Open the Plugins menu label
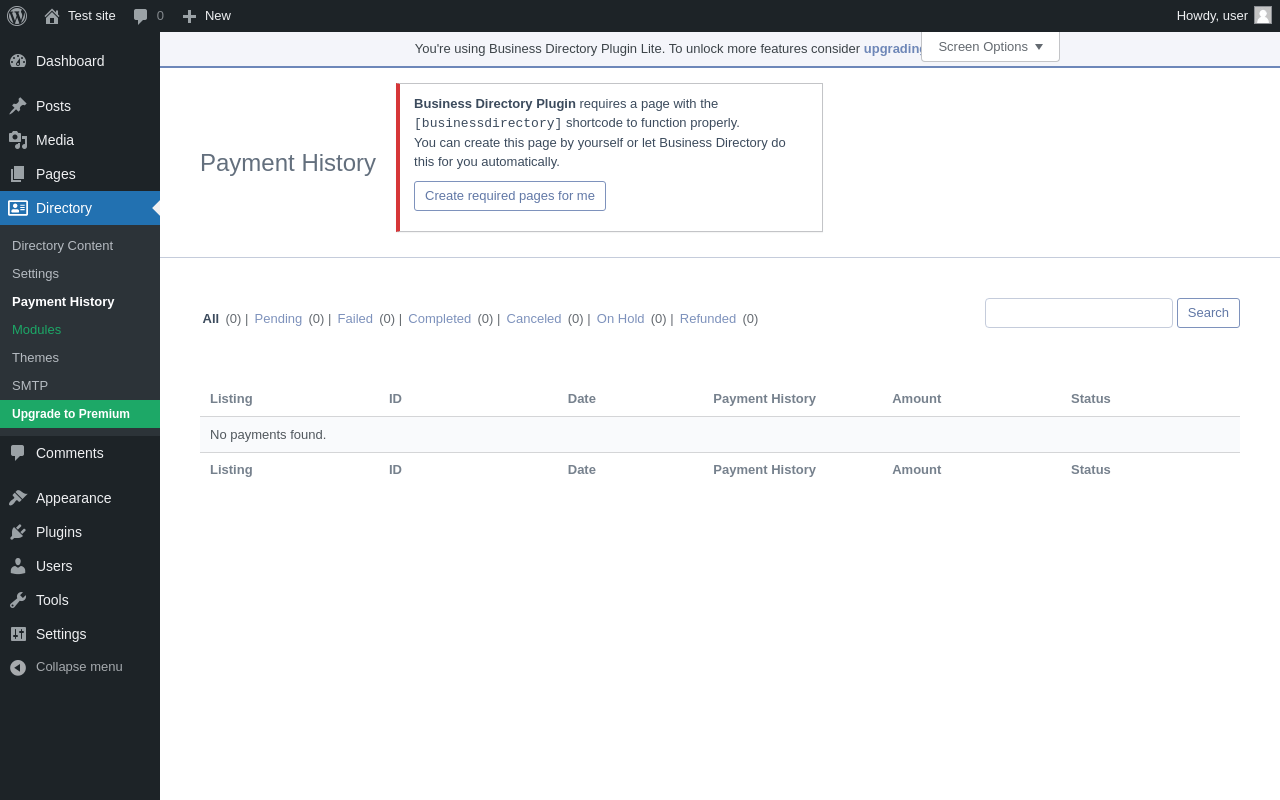 click(59, 532)
